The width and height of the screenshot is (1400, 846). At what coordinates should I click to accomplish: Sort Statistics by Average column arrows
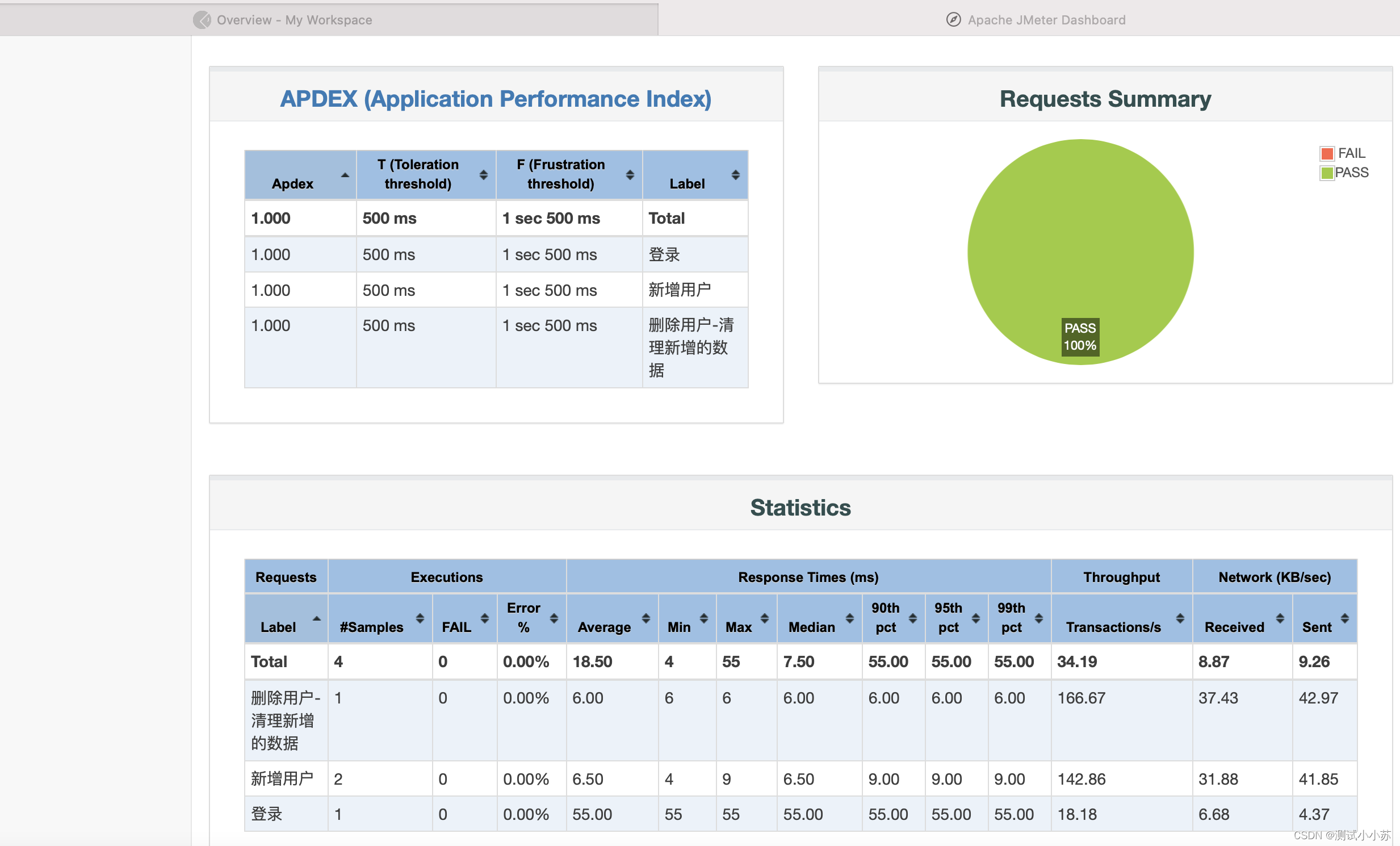pos(646,618)
